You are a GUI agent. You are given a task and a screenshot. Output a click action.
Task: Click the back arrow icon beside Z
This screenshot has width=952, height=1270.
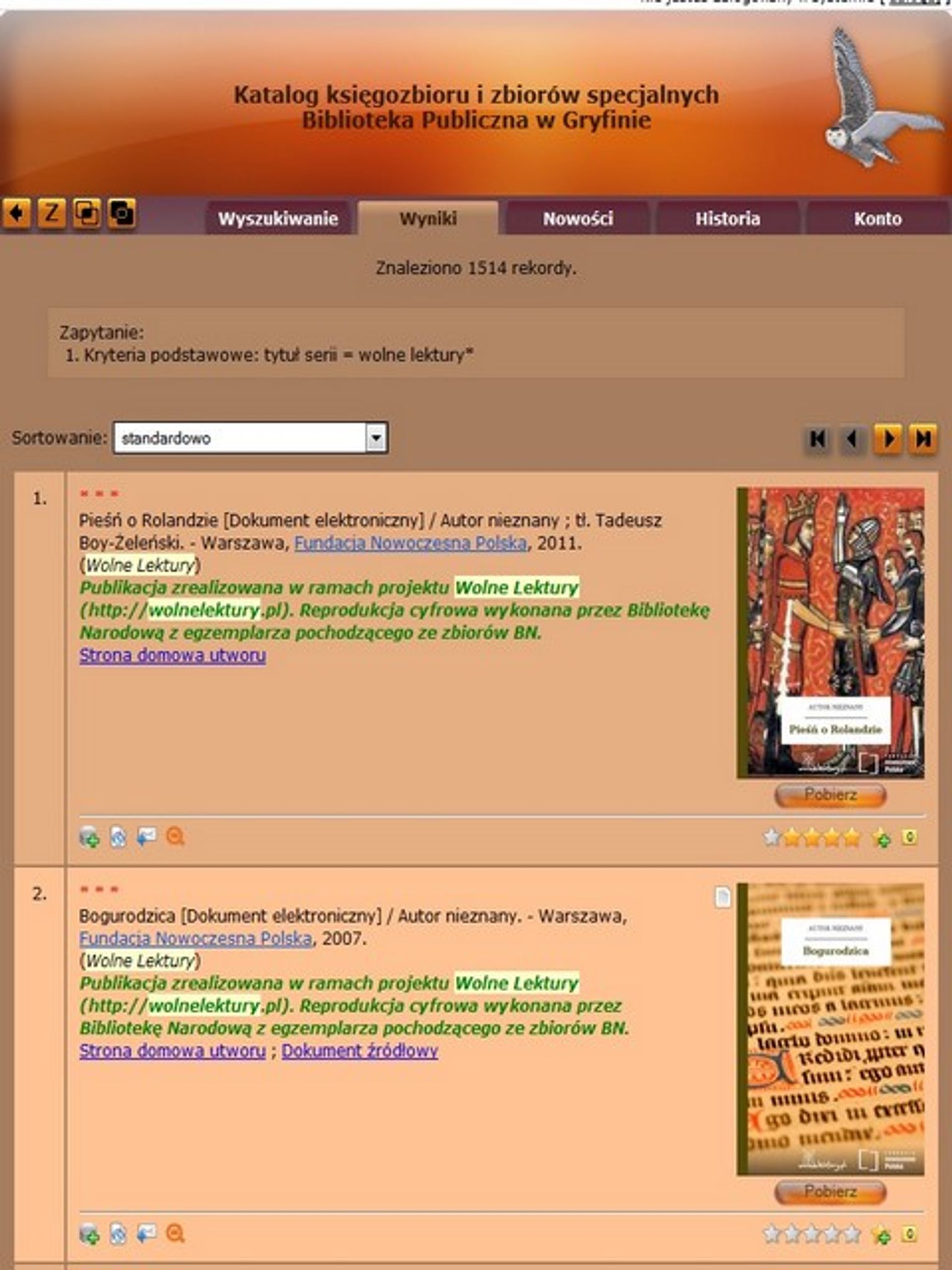[16, 214]
